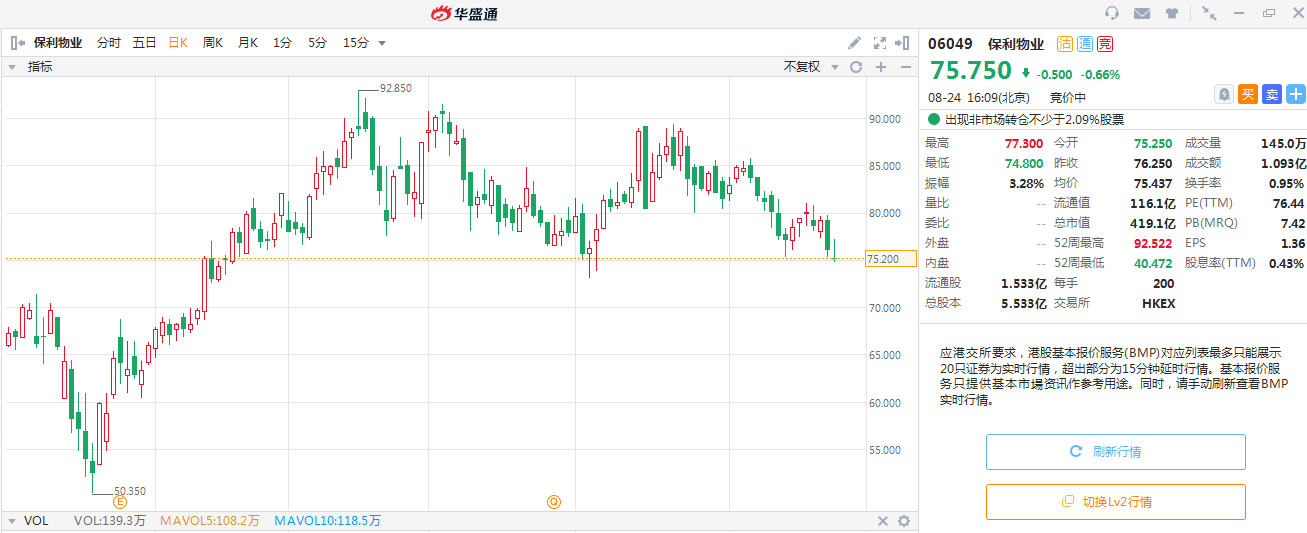
Task: Expand more timeframes after 15分
Action: [382, 43]
